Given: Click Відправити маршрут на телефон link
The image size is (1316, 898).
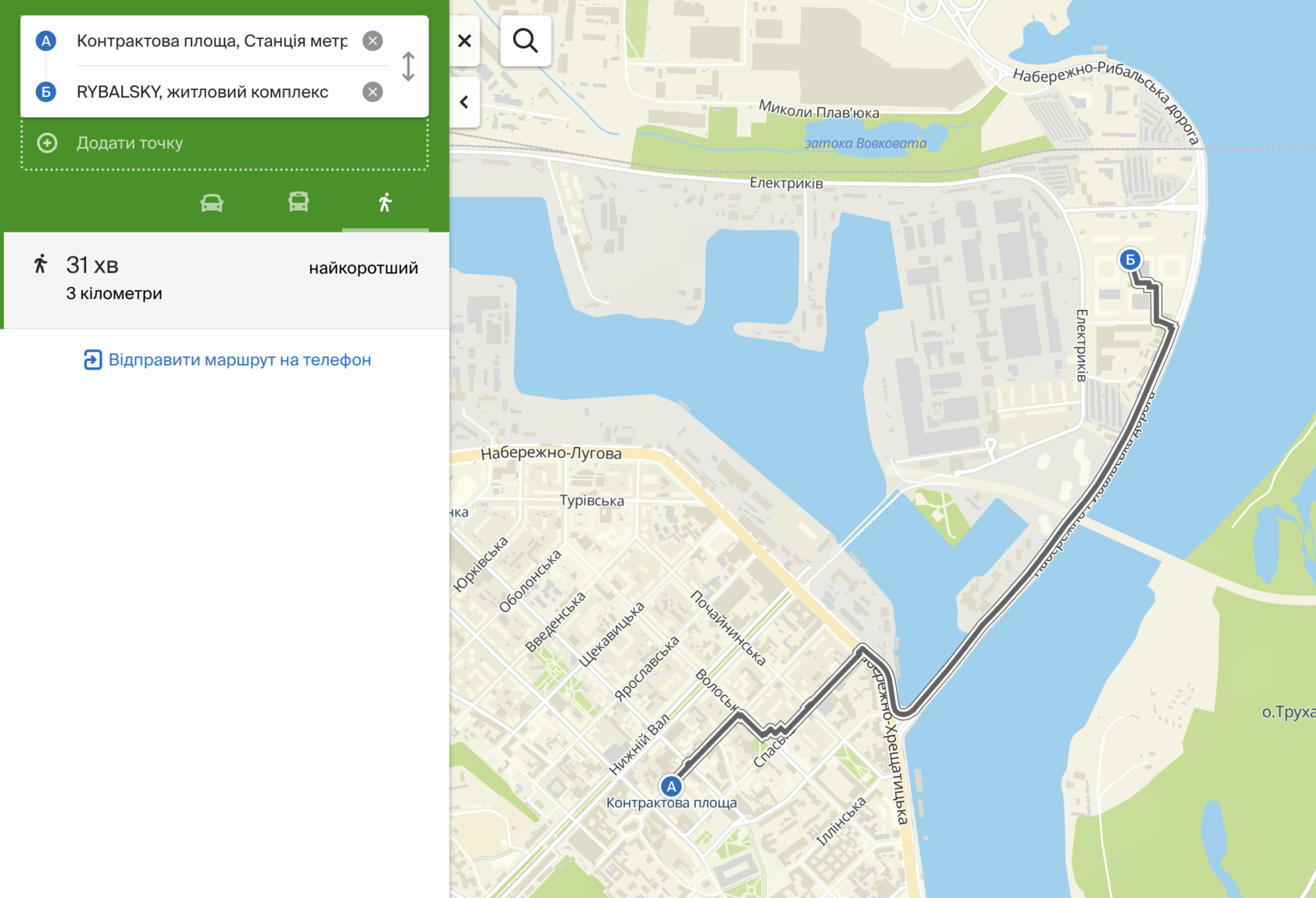Looking at the screenshot, I should tap(239, 360).
